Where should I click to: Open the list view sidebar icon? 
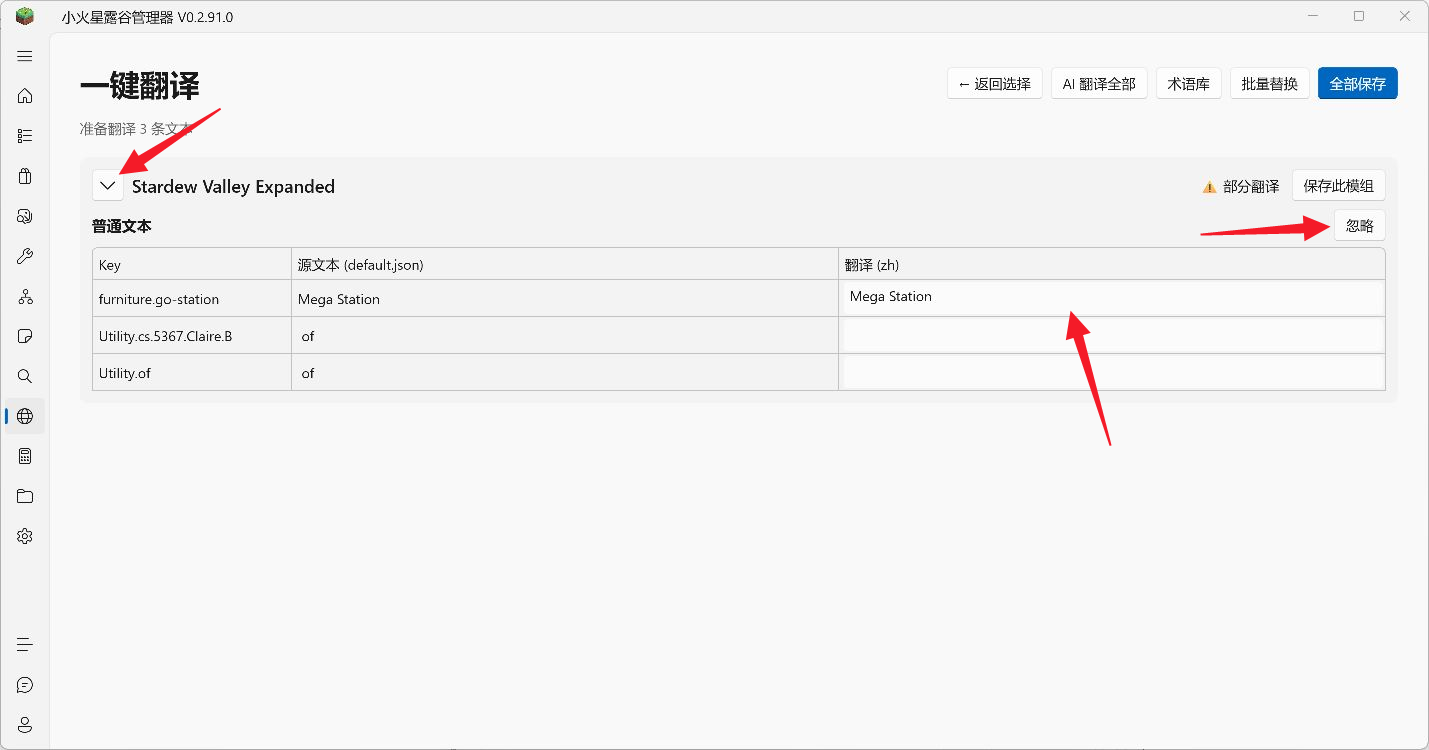25,136
